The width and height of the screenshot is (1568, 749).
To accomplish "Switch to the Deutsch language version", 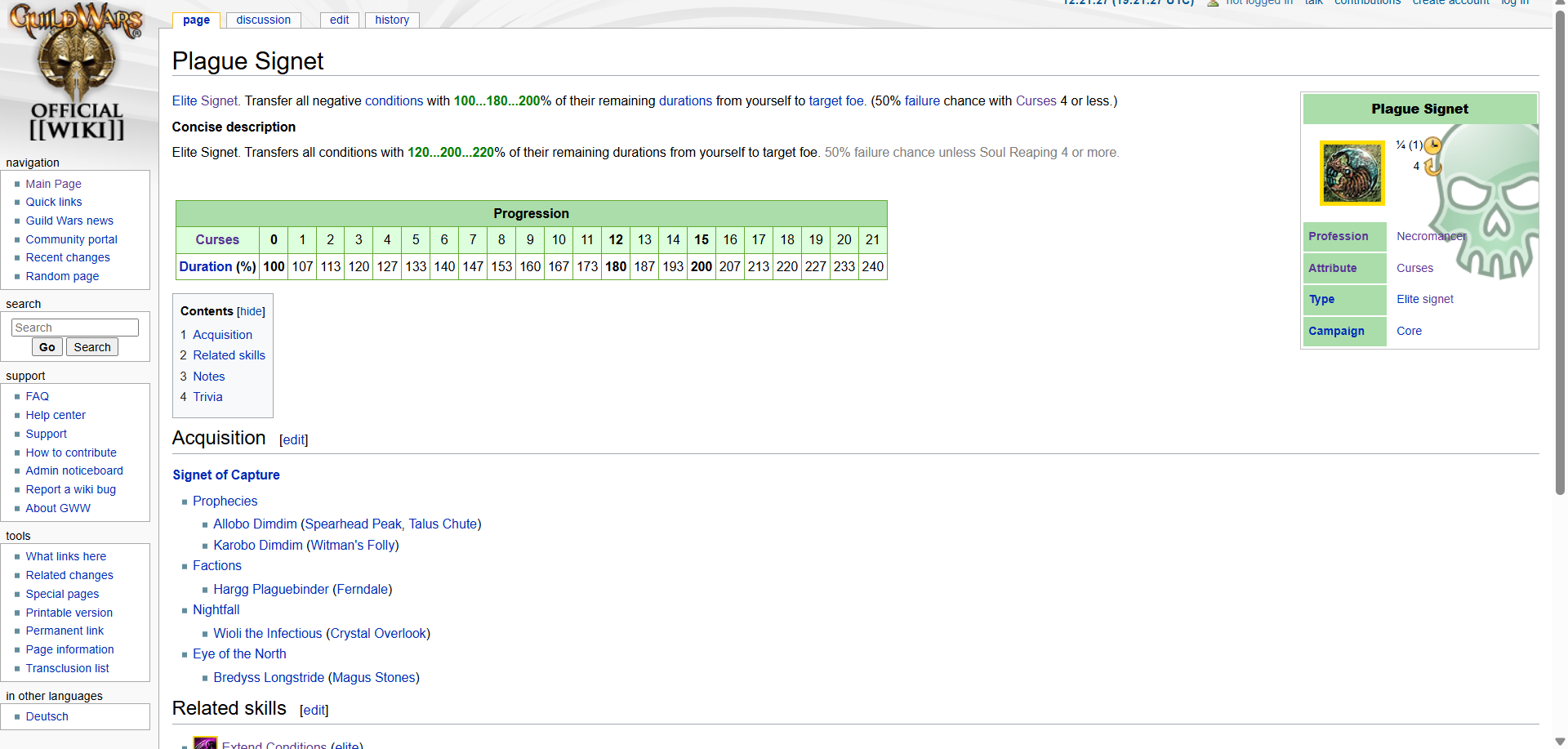I will point(47,716).
